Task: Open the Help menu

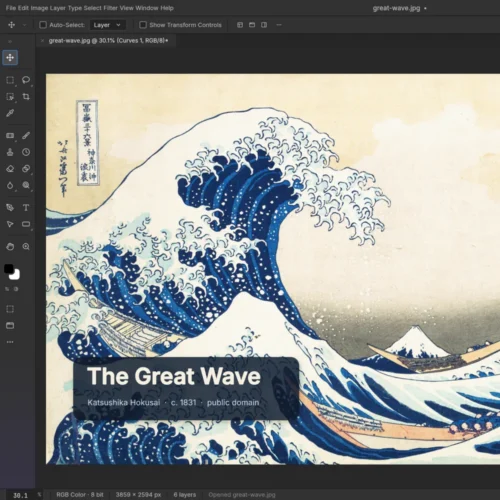Action: (167, 8)
